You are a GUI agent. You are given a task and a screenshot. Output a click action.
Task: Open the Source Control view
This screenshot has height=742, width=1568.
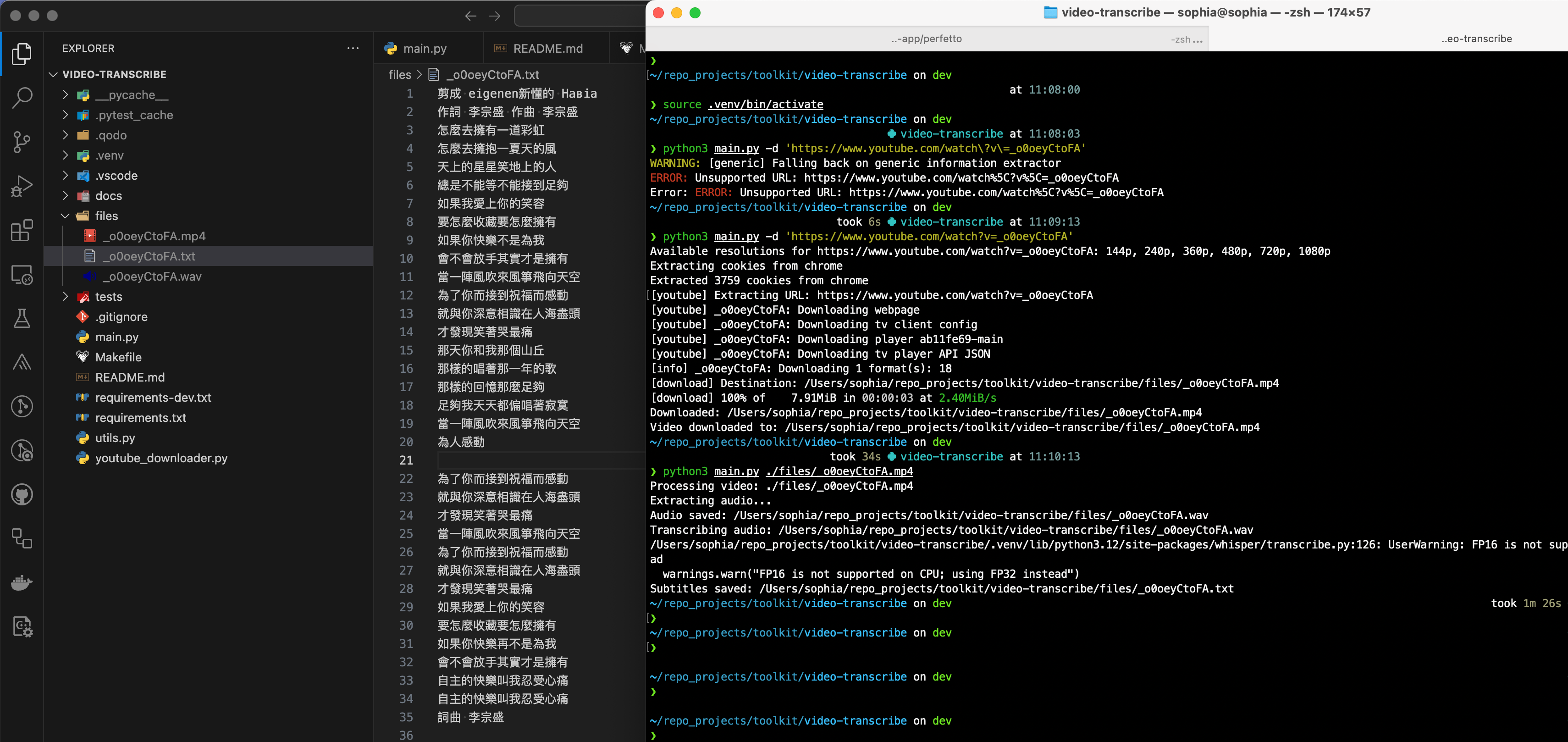[22, 142]
